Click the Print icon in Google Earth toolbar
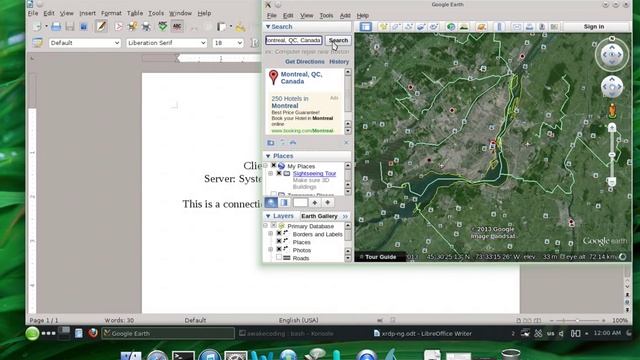Image resolution: width=640 pixels, height=360 pixels. pyautogui.click(x=529, y=27)
